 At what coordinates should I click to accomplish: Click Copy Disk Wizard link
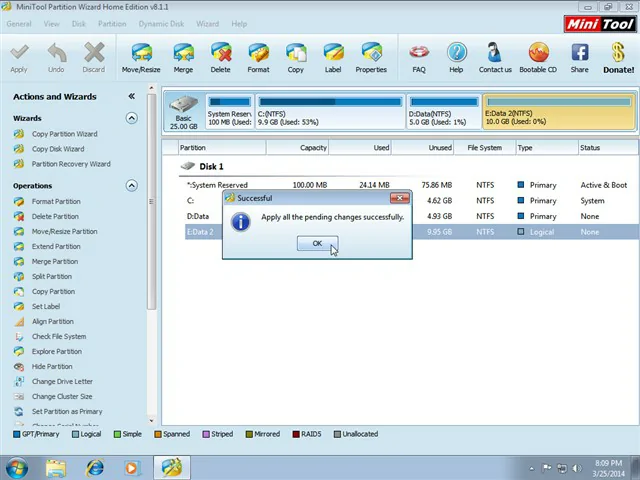(x=57, y=149)
